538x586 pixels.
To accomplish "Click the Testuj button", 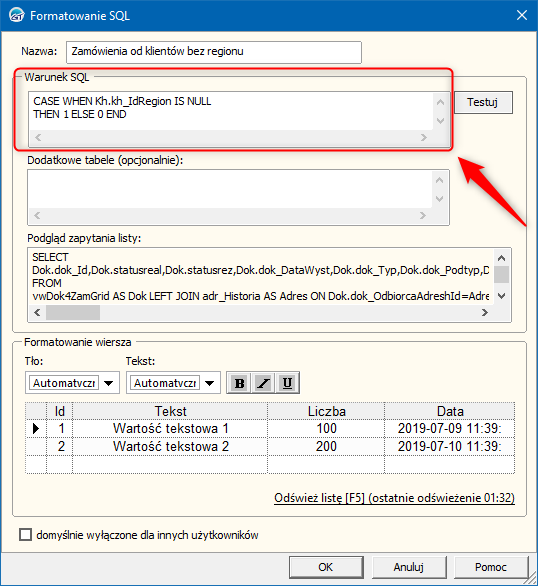I will pos(483,102).
